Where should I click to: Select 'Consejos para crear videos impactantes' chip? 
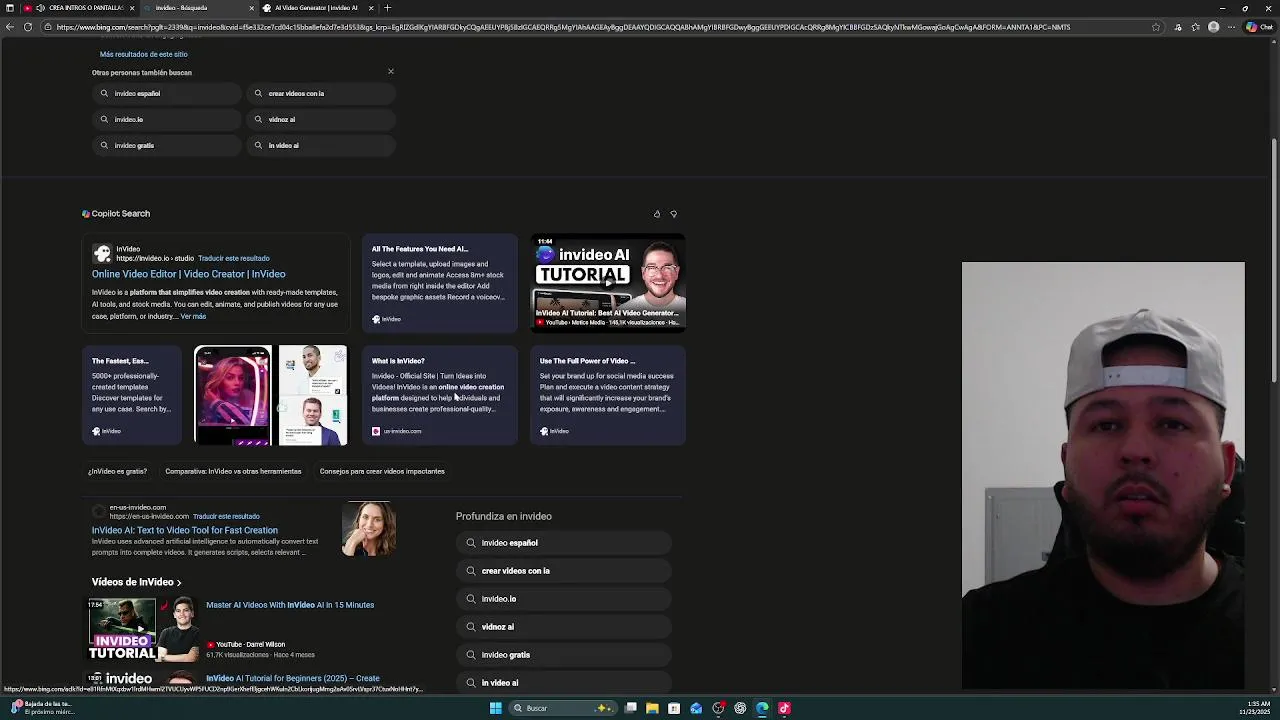coord(382,471)
